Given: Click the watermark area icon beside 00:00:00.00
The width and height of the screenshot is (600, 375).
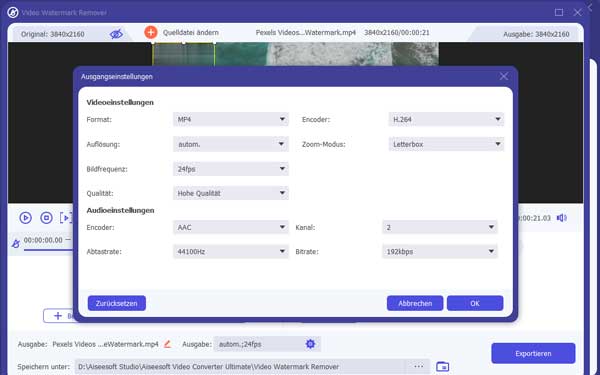Looking at the screenshot, I should point(16,243).
